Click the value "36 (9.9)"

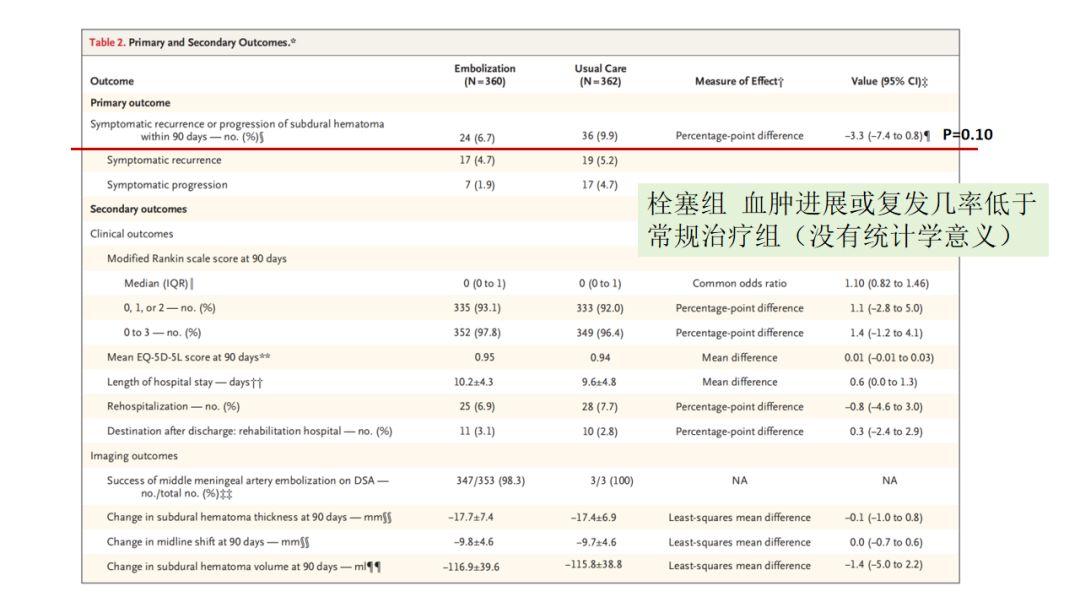[599, 136]
